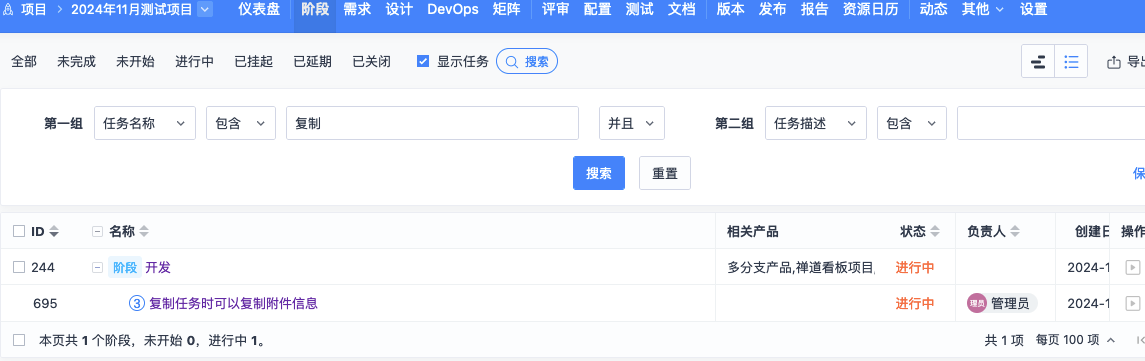
Task: Open the 仪表盘 tab
Action: (259, 10)
